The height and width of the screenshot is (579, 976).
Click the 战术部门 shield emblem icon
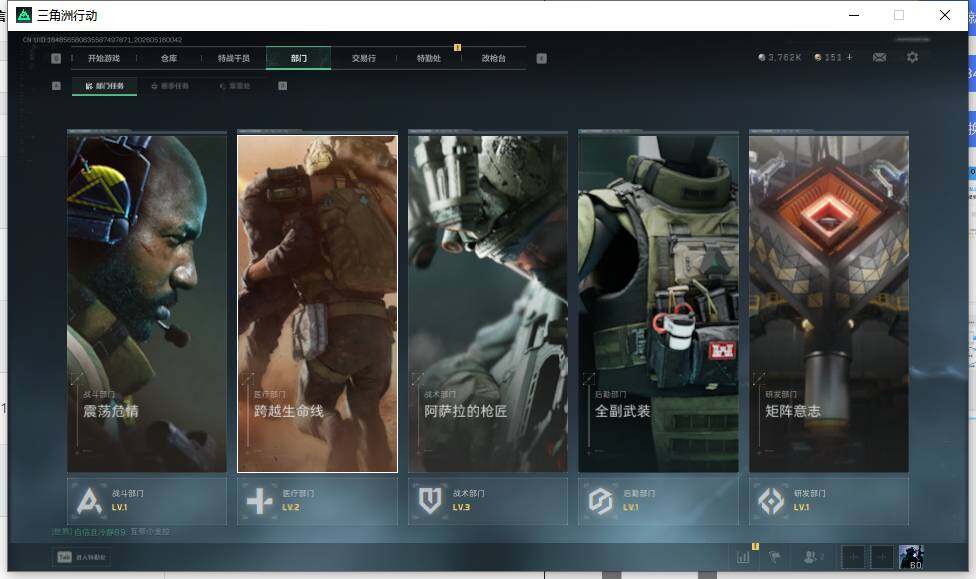(430, 501)
